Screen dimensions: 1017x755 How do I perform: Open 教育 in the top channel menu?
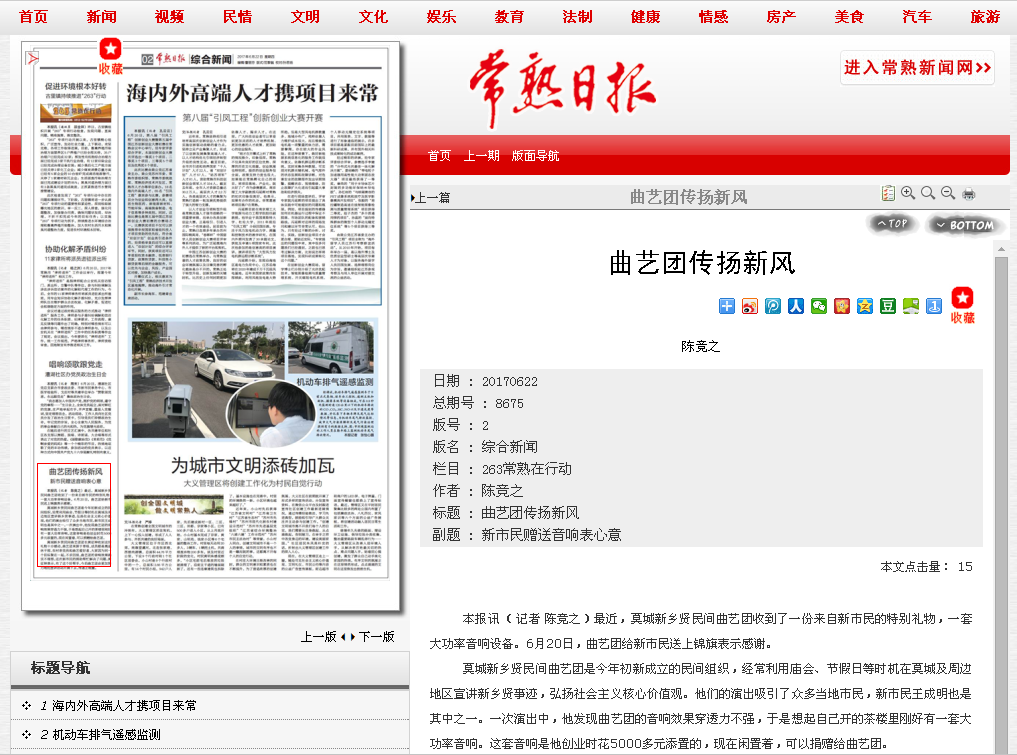pos(509,17)
